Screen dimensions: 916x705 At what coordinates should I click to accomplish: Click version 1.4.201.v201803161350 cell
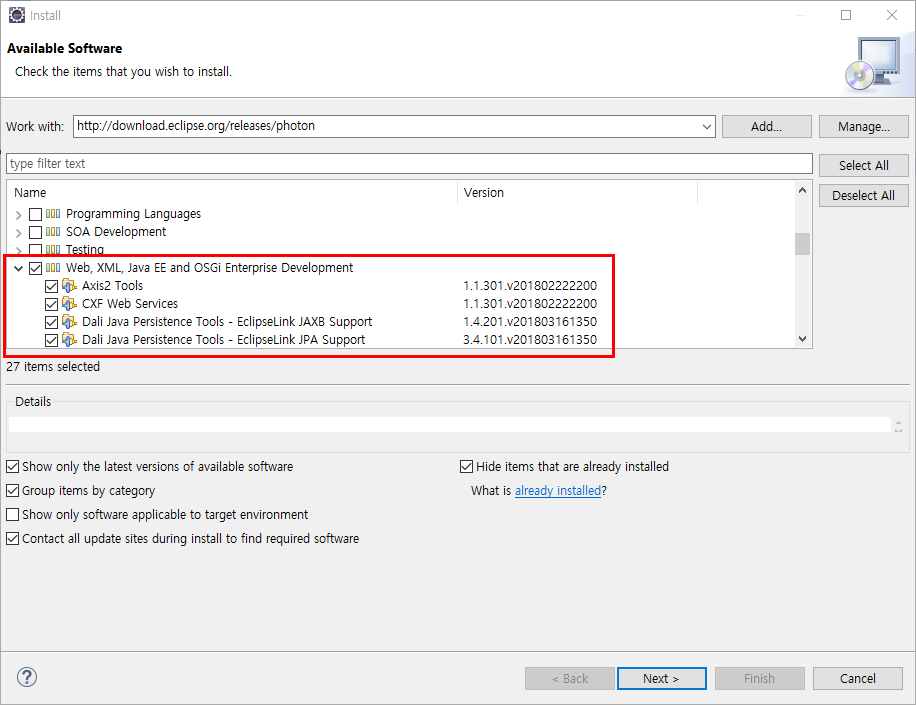[530, 322]
